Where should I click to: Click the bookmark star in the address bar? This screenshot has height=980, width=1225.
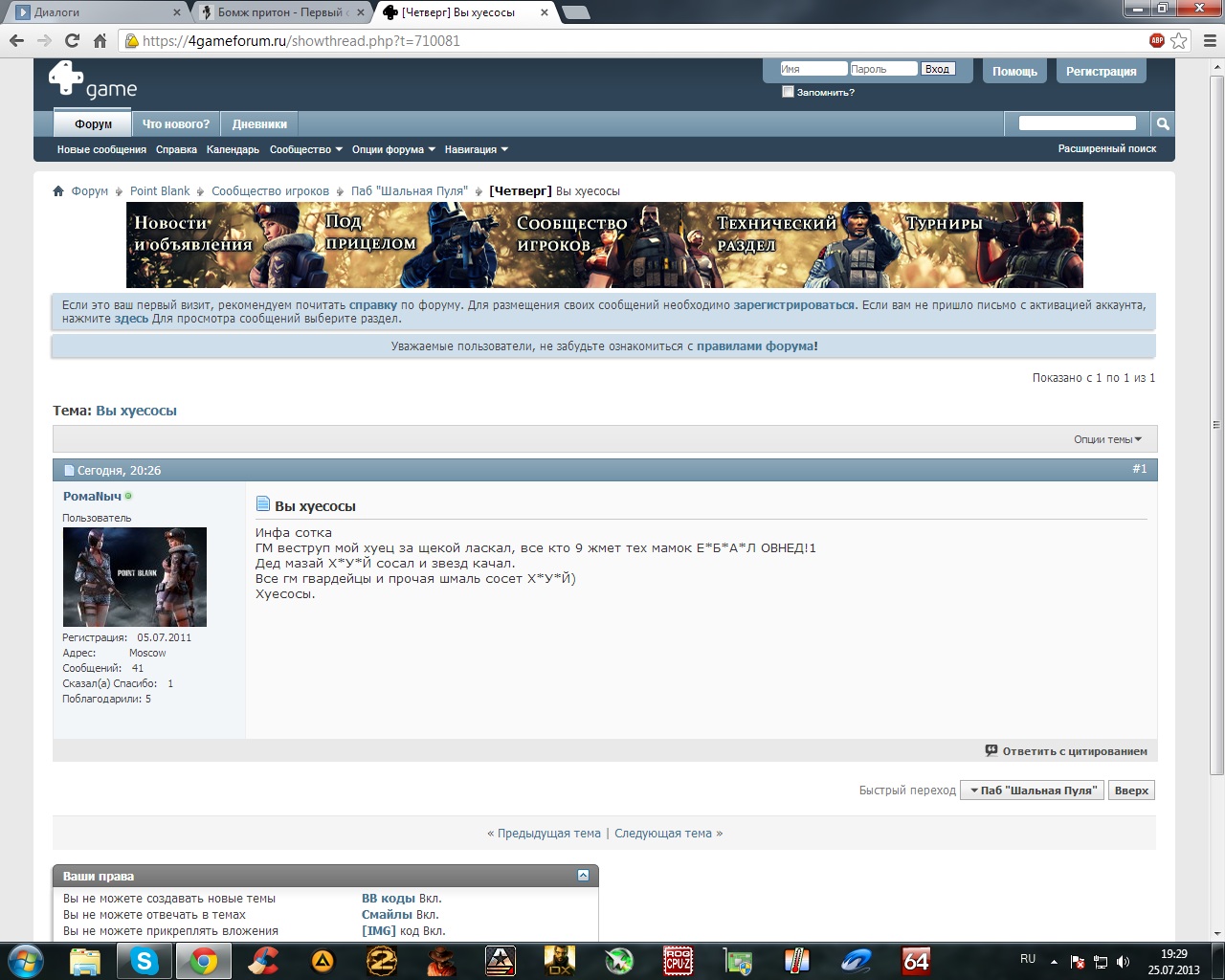click(1179, 40)
